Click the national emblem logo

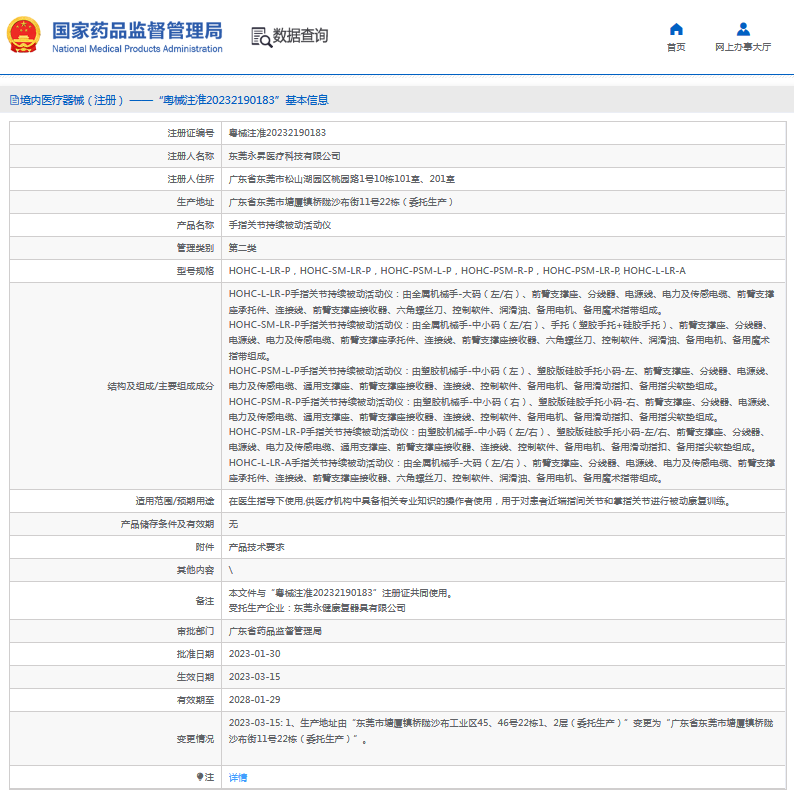tap(23, 35)
